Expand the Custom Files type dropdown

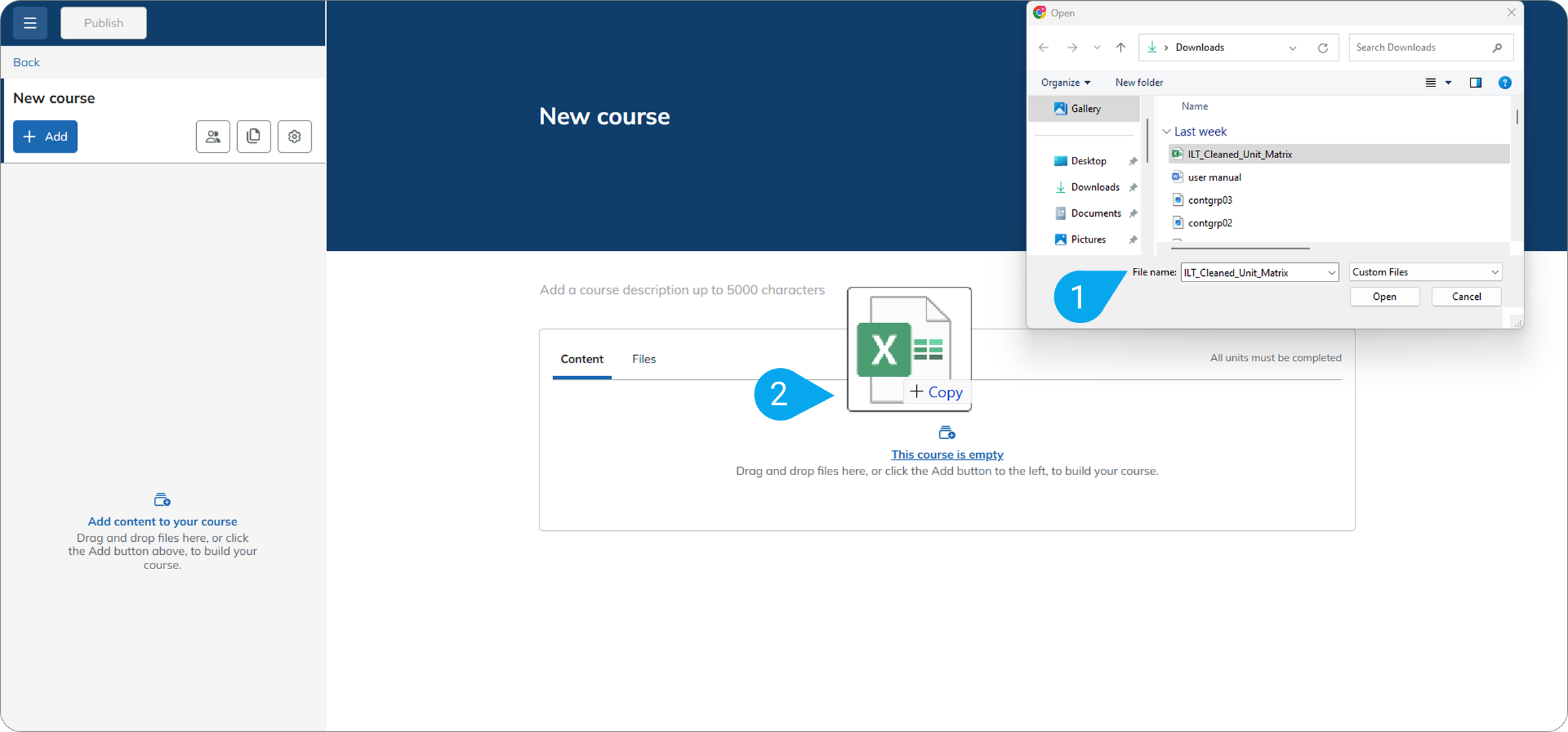(1425, 272)
